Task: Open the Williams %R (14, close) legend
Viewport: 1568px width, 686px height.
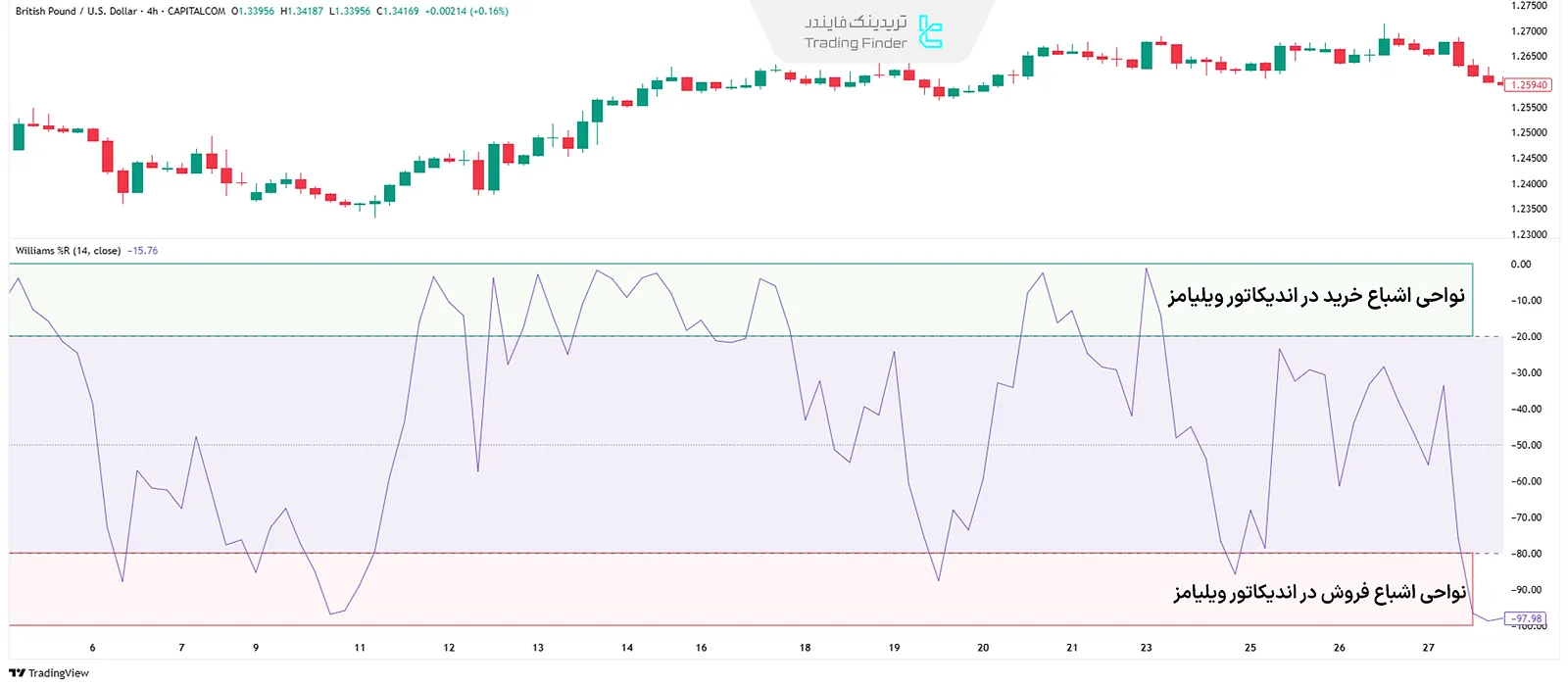Action: (68, 251)
